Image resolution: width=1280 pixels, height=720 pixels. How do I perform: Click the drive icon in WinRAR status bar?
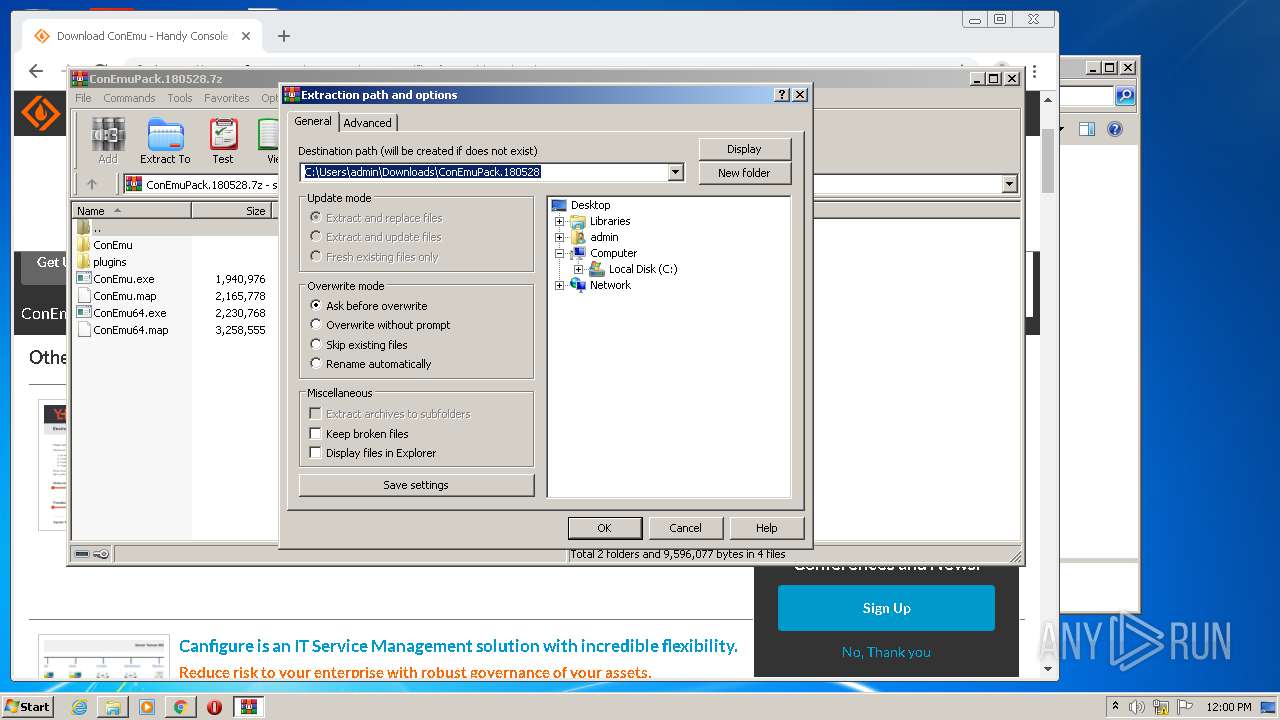[x=82, y=554]
